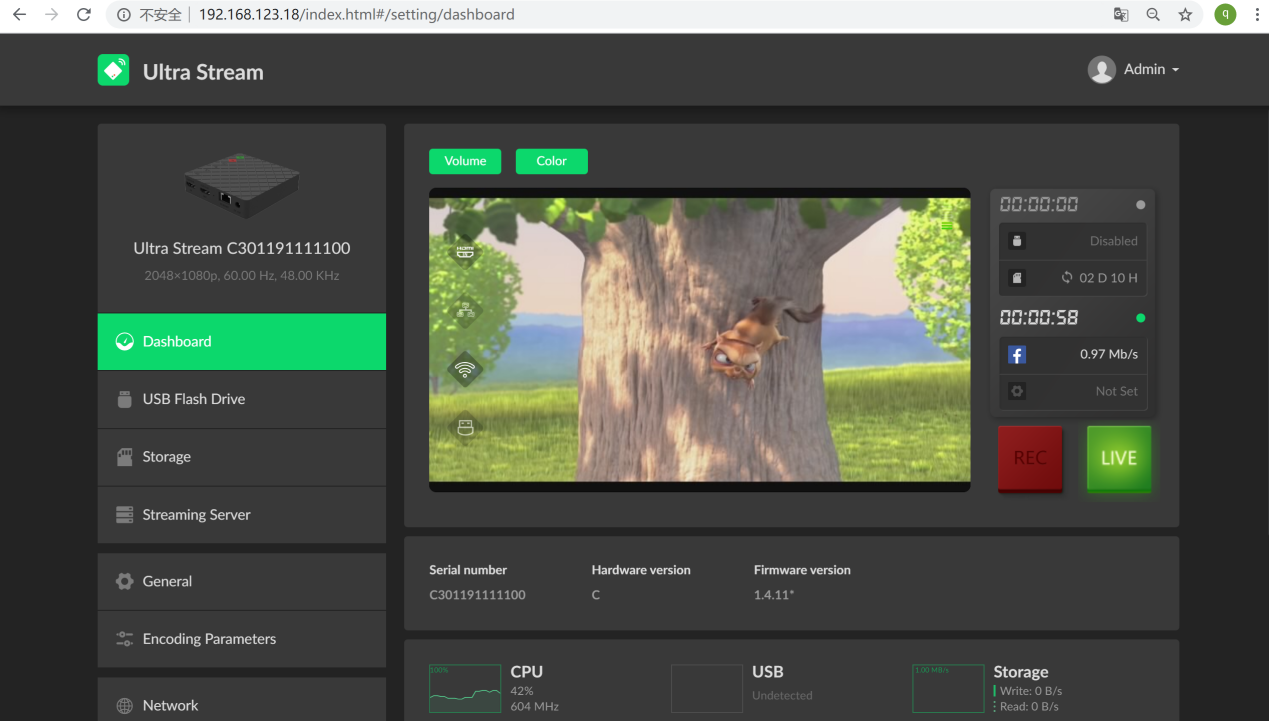Click the SD card icon in record panel
The height and width of the screenshot is (721, 1269).
click(1017, 278)
